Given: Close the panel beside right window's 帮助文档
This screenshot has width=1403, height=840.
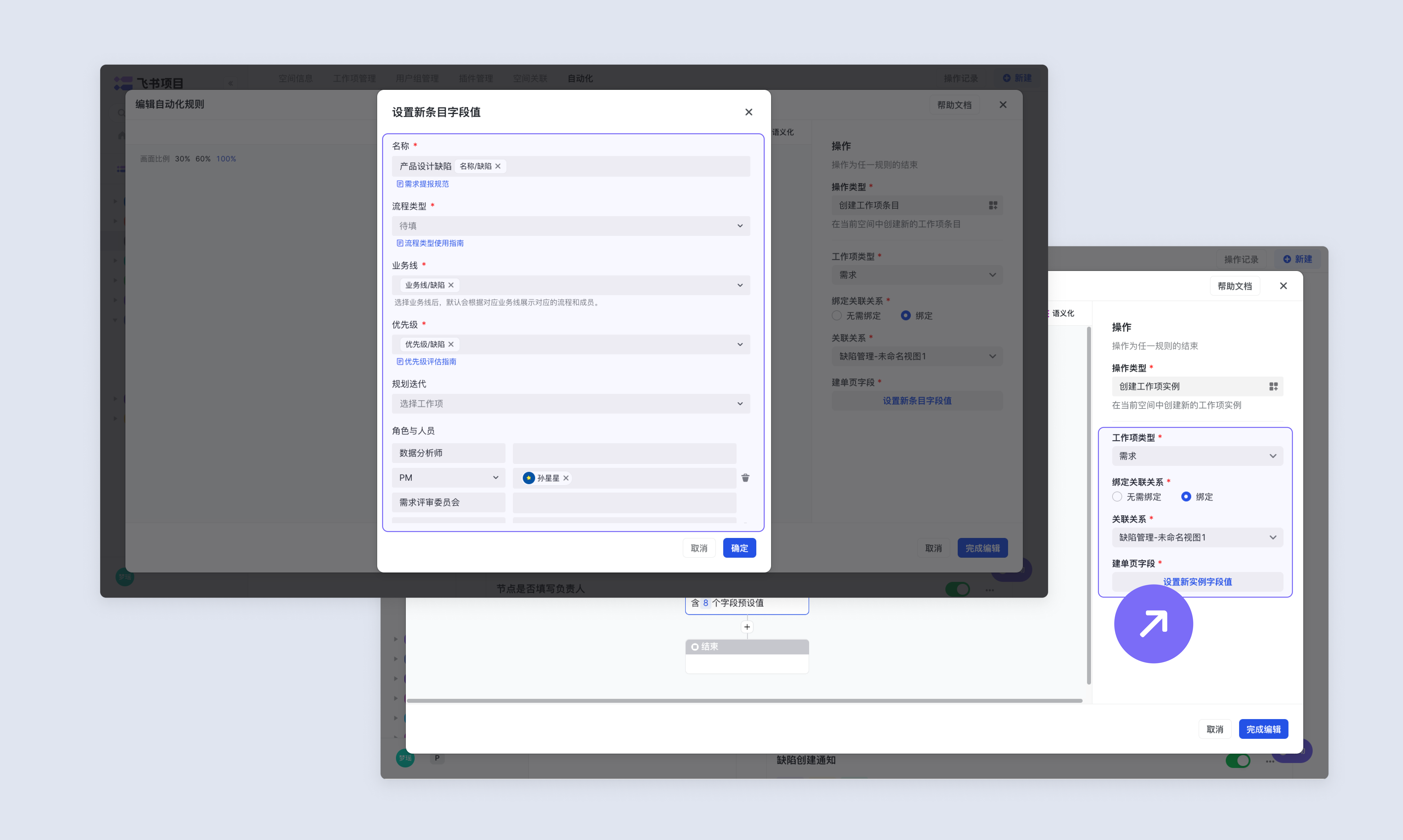Looking at the screenshot, I should tap(1283, 286).
